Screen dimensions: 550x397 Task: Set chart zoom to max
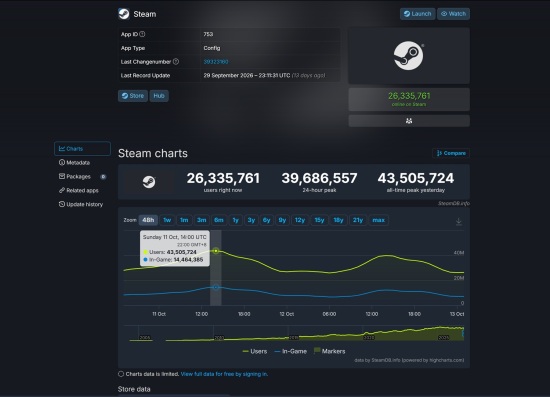click(378, 220)
